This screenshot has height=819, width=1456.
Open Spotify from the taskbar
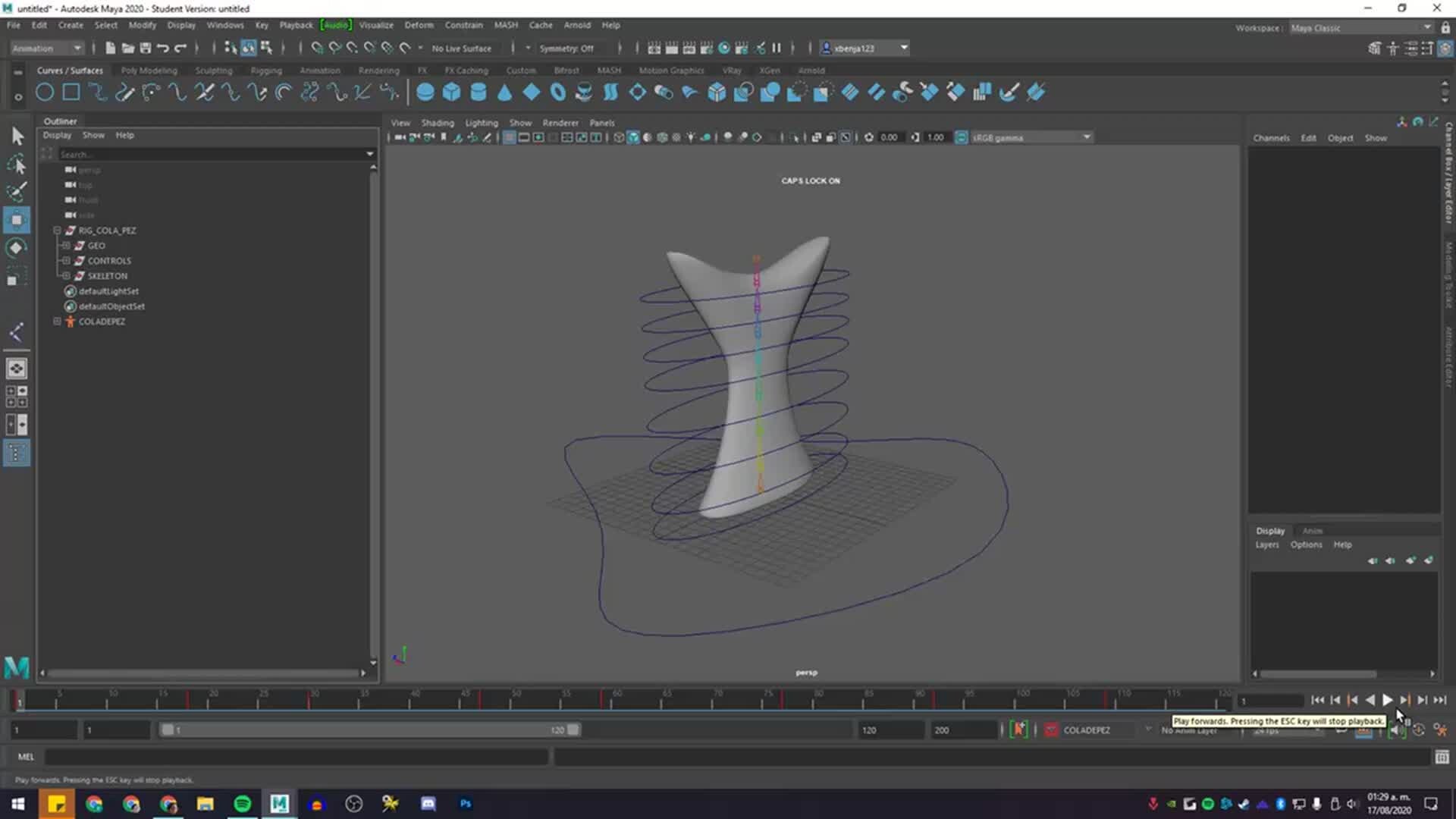242,803
